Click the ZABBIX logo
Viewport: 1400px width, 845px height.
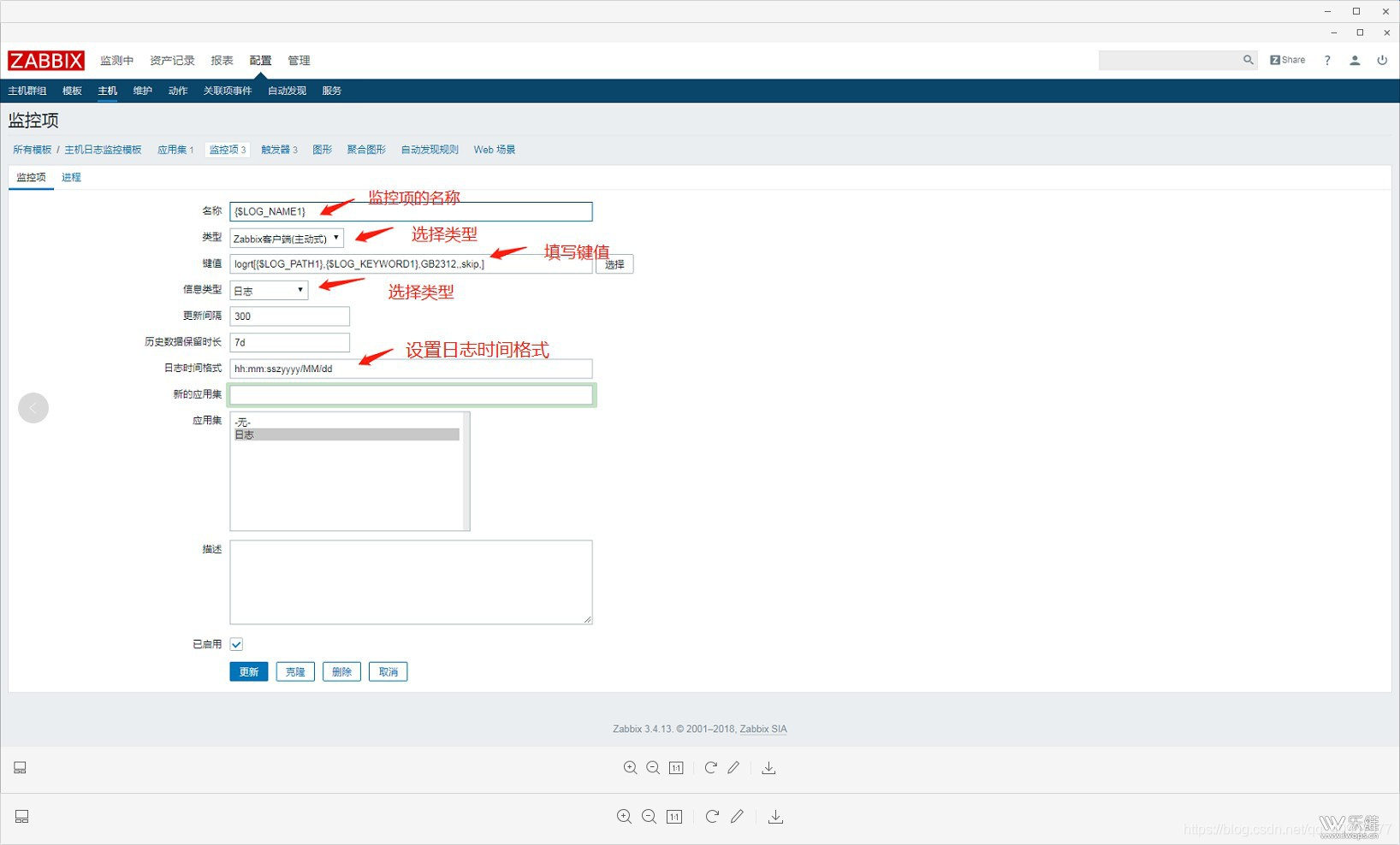(46, 60)
